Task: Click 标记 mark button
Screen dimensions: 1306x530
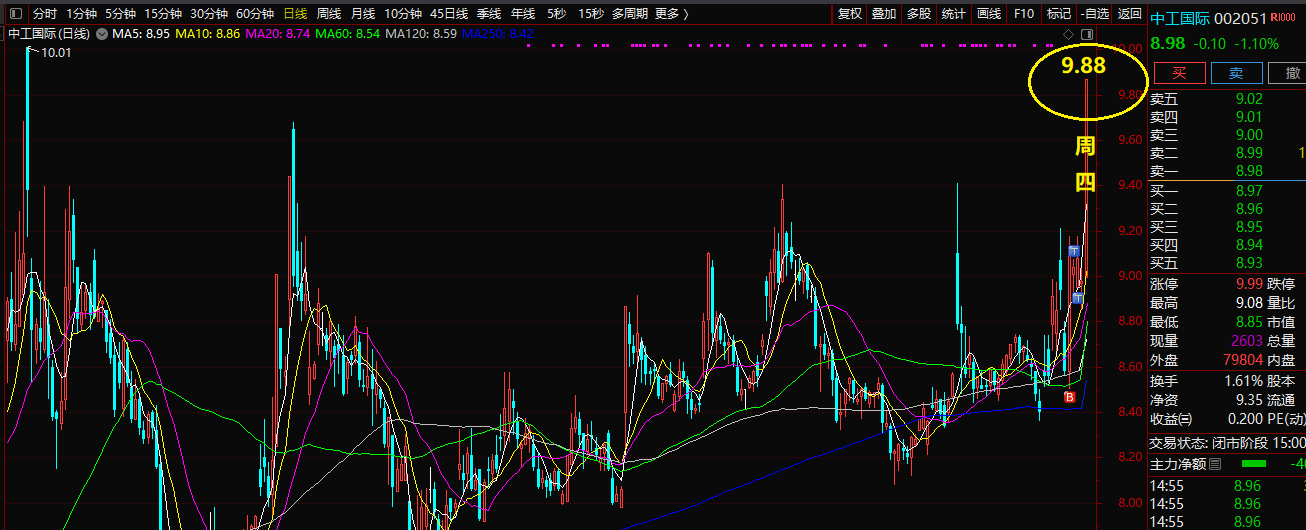Action: [x=1058, y=14]
